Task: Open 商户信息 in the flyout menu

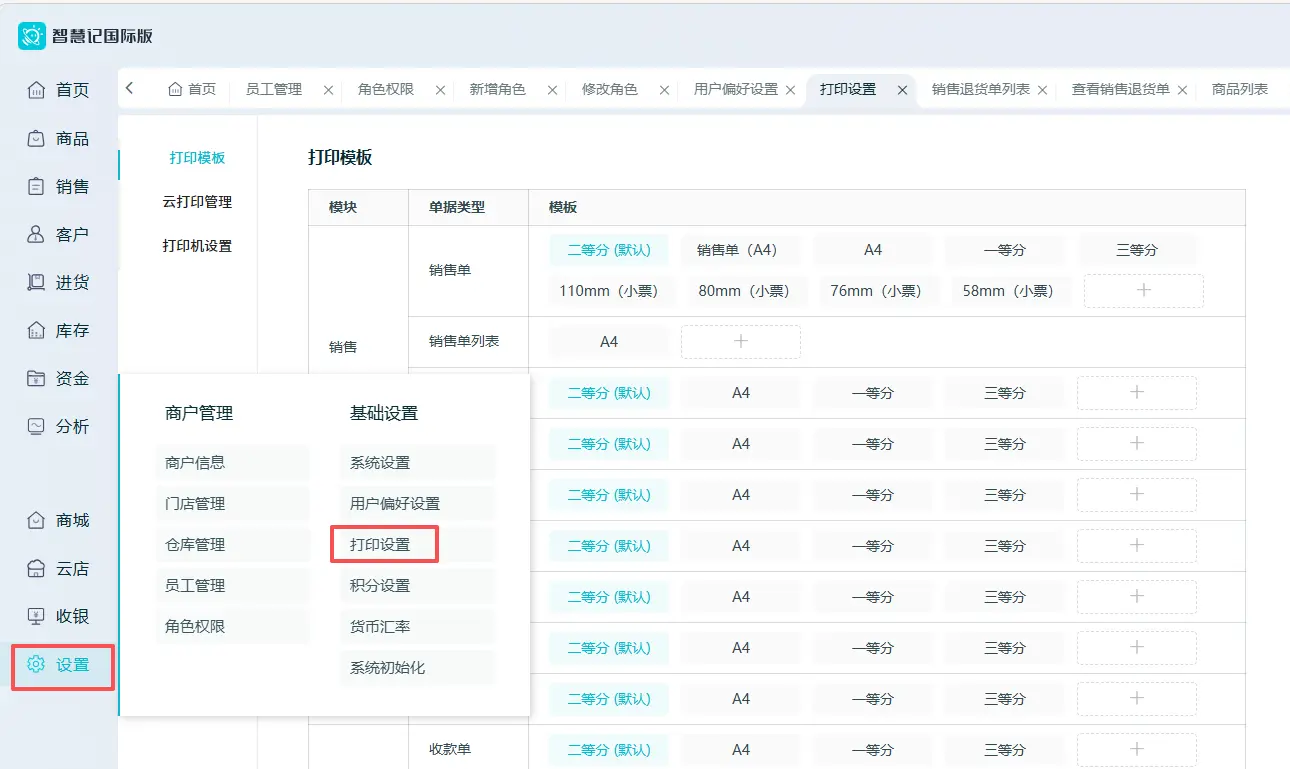Action: (x=233, y=463)
